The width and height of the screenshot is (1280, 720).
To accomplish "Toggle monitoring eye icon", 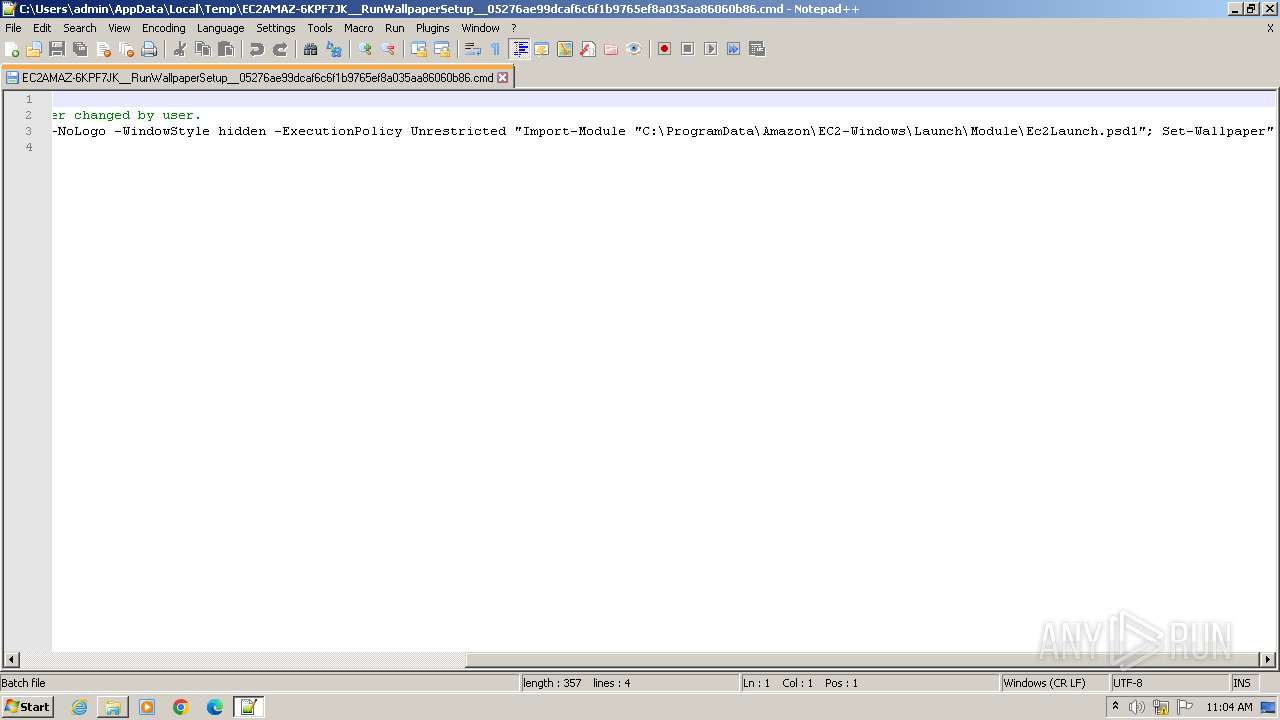I will (634, 49).
